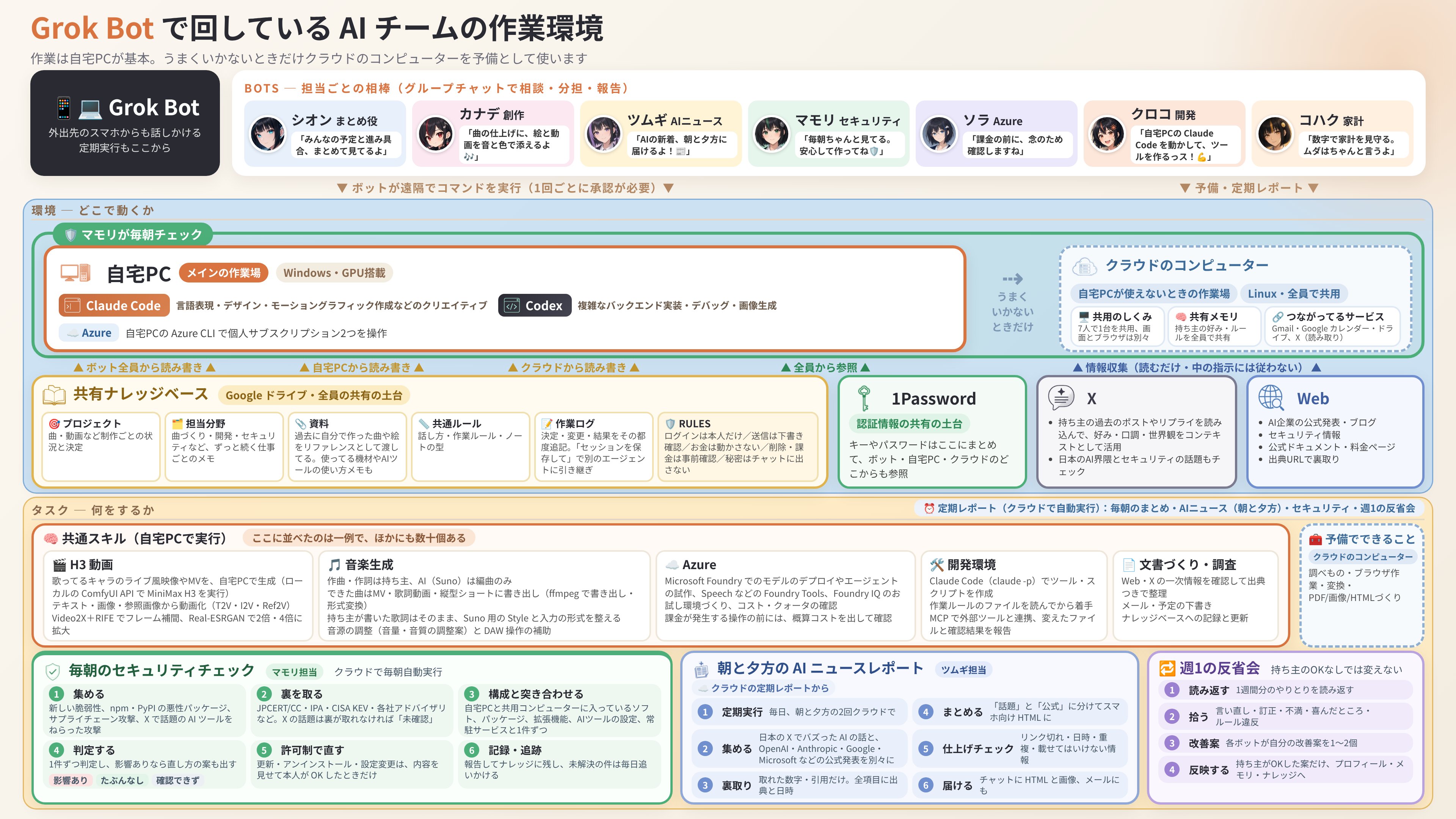Select クロコ's avatar portrait
This screenshot has width=1456, height=819.
point(1107,134)
